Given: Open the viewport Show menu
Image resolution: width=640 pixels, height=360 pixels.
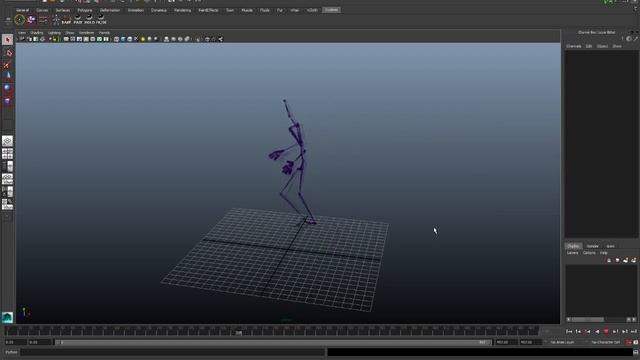Looking at the screenshot, I should pyautogui.click(x=70, y=33).
